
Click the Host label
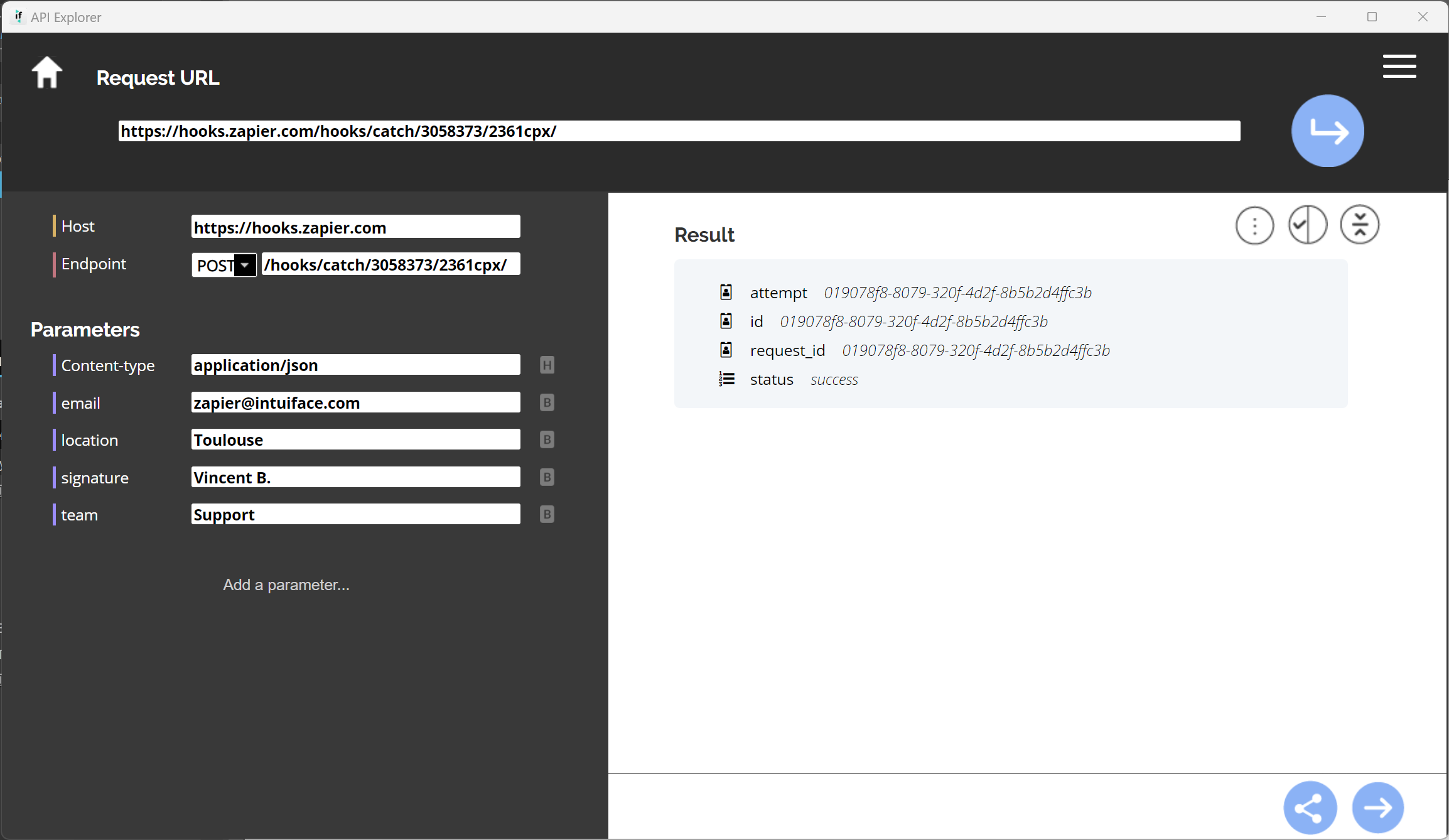[78, 226]
